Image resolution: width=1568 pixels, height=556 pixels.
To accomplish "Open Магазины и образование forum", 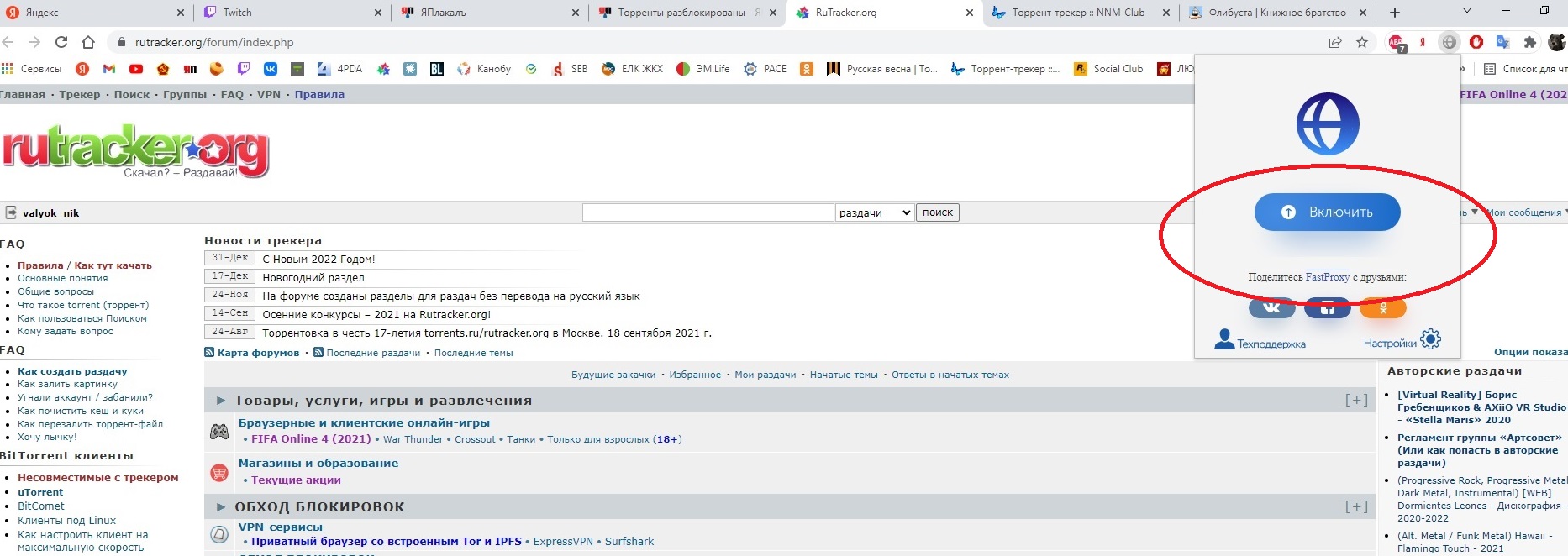I will 318,464.
